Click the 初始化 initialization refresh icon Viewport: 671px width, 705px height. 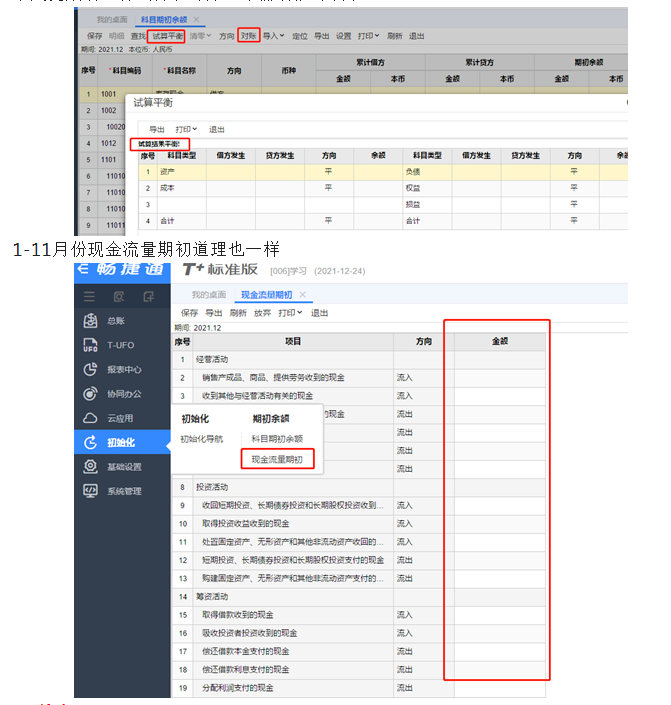click(90, 442)
